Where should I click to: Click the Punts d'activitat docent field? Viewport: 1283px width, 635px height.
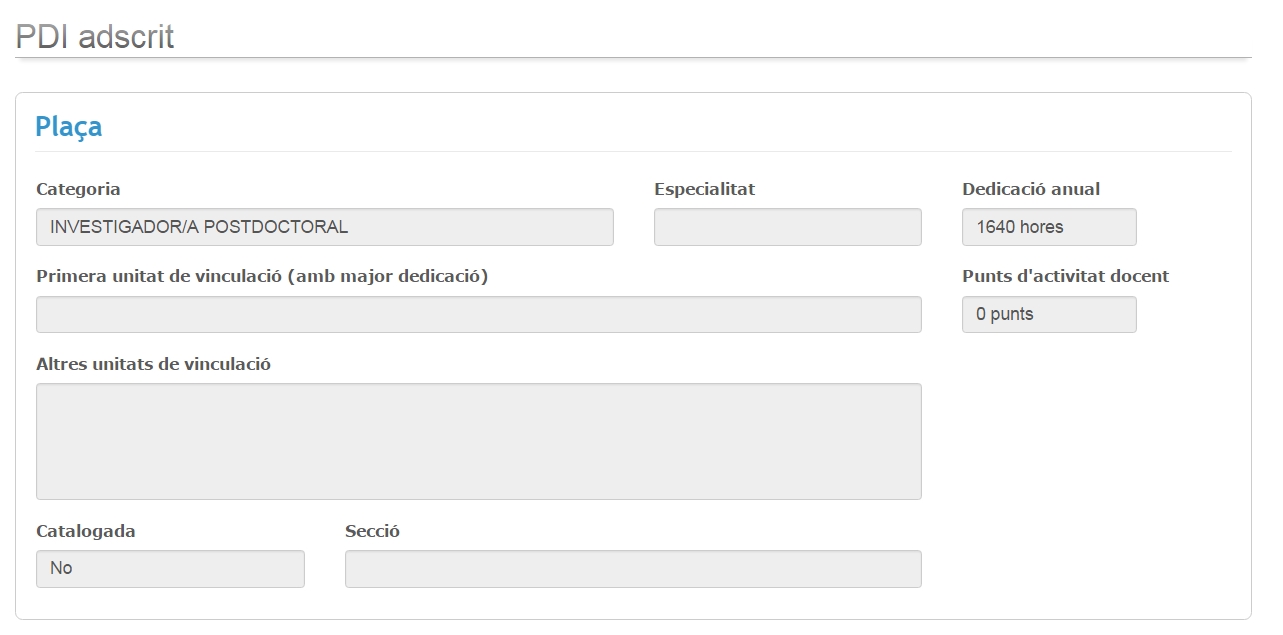coord(1048,314)
